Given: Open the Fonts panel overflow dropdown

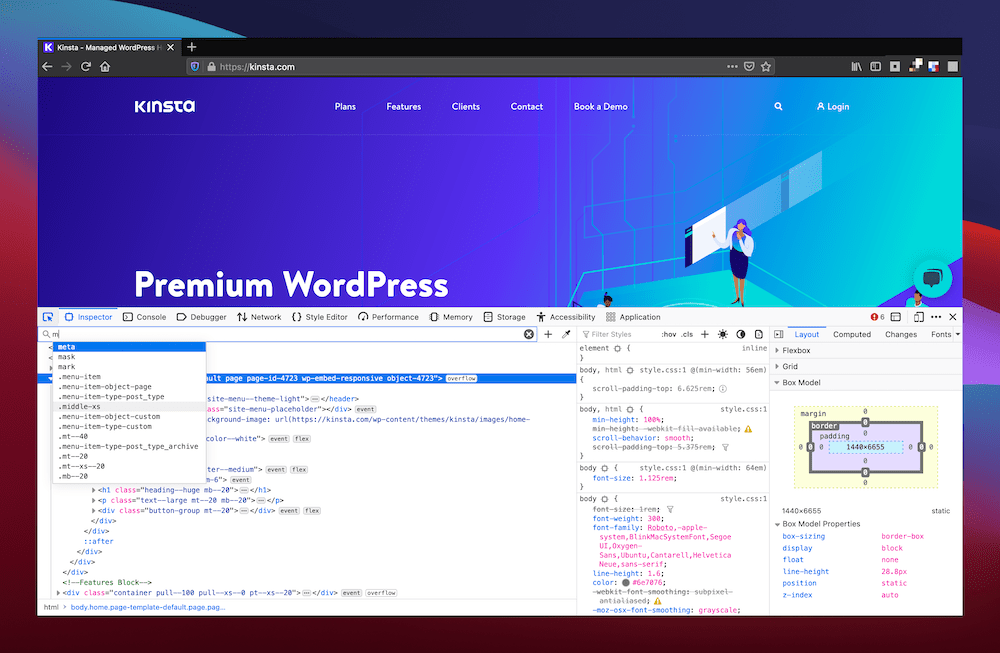Looking at the screenshot, I should tap(958, 334).
